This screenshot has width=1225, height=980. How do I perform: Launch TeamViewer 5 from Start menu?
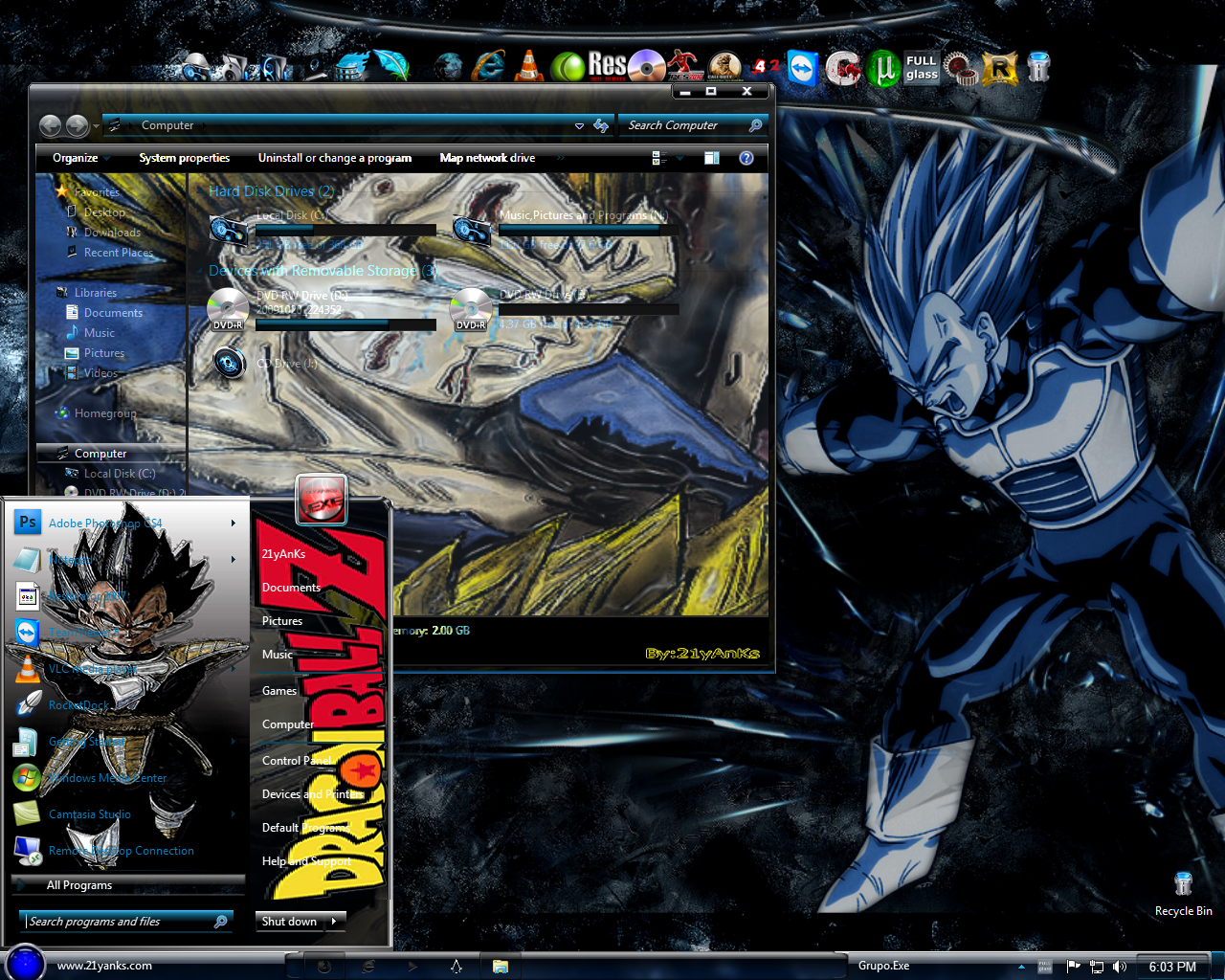click(124, 632)
